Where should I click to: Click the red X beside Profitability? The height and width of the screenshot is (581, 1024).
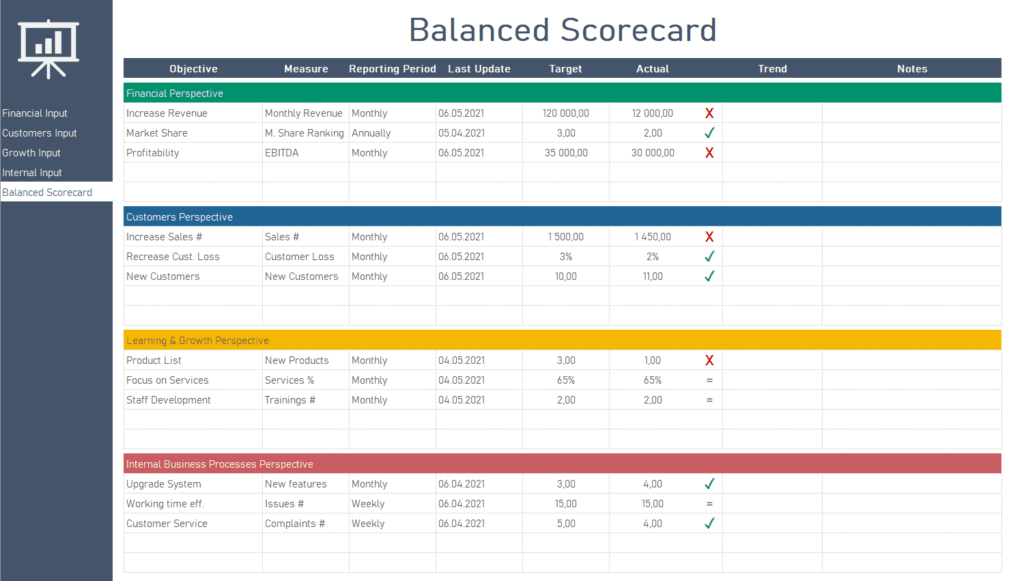click(x=709, y=152)
